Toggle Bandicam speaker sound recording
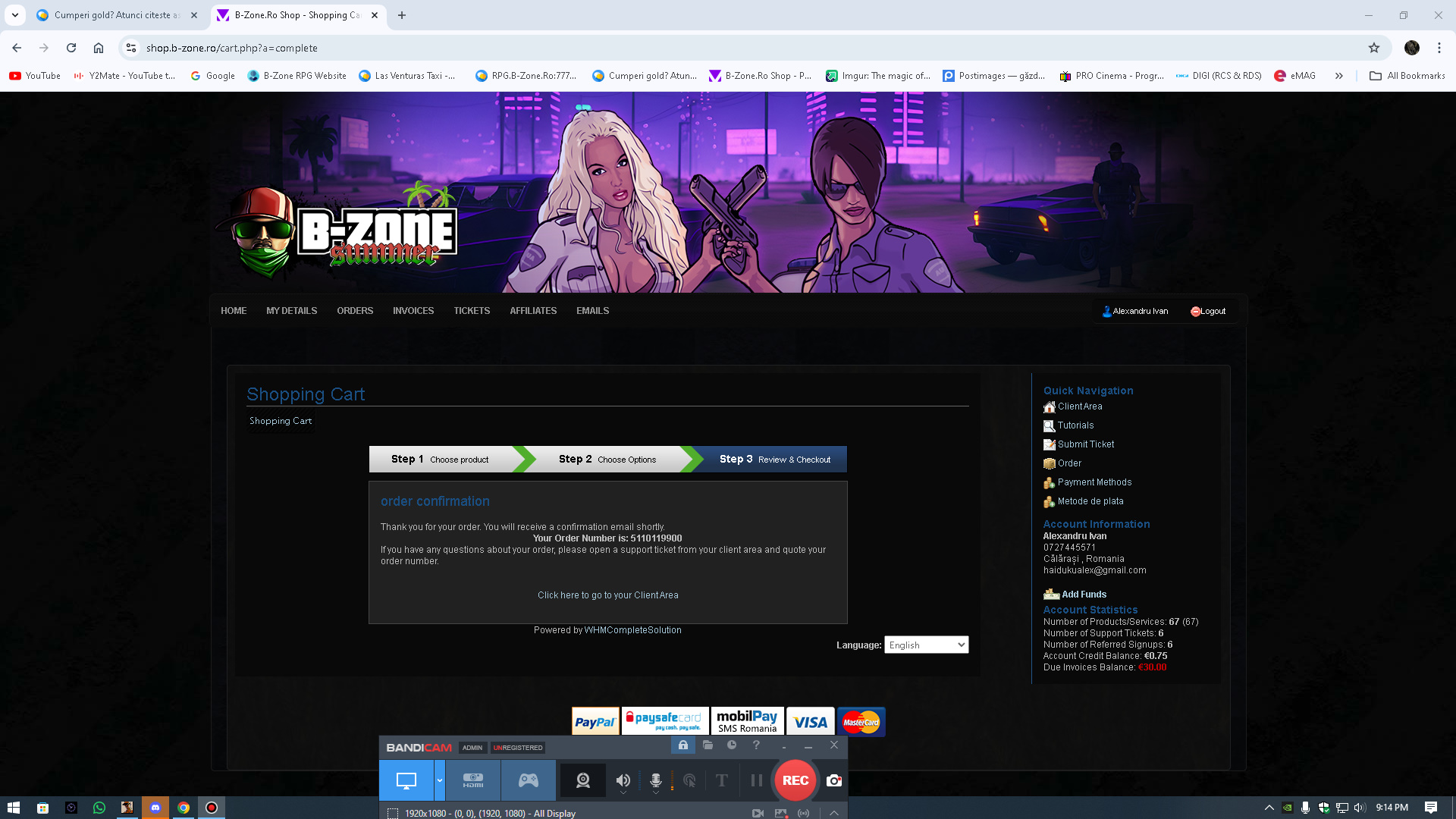Screen dimensions: 1456x819 point(623,780)
